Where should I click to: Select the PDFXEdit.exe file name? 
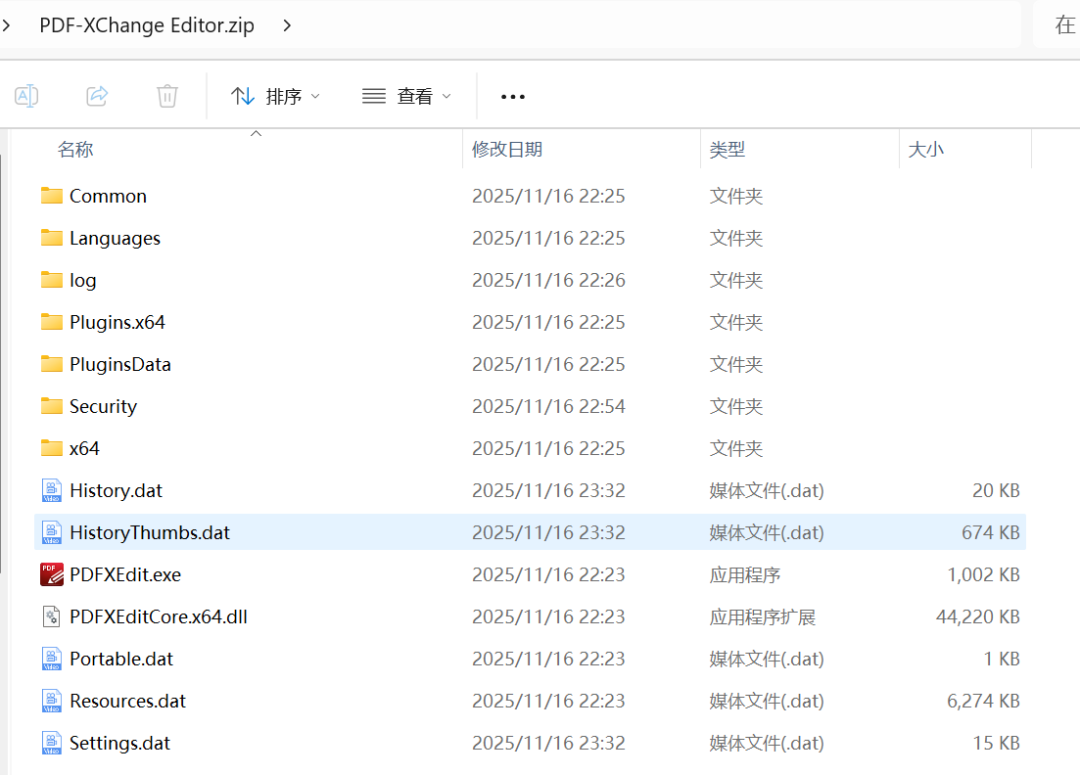(125, 575)
